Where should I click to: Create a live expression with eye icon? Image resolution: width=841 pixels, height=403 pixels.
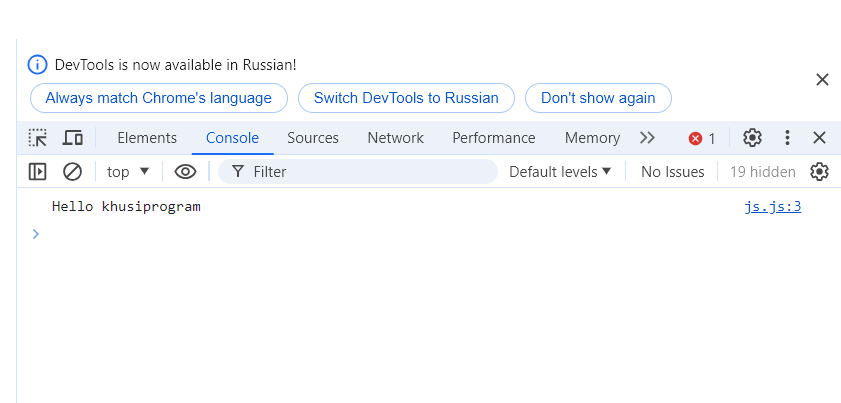tap(185, 171)
